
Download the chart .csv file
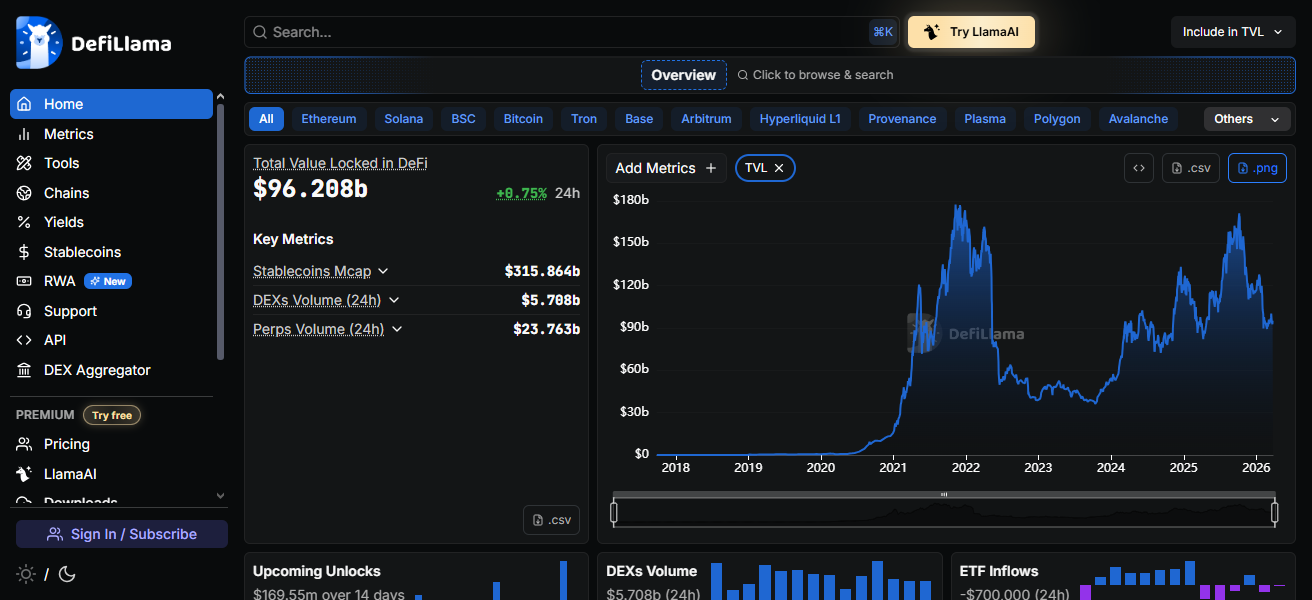pos(1190,168)
